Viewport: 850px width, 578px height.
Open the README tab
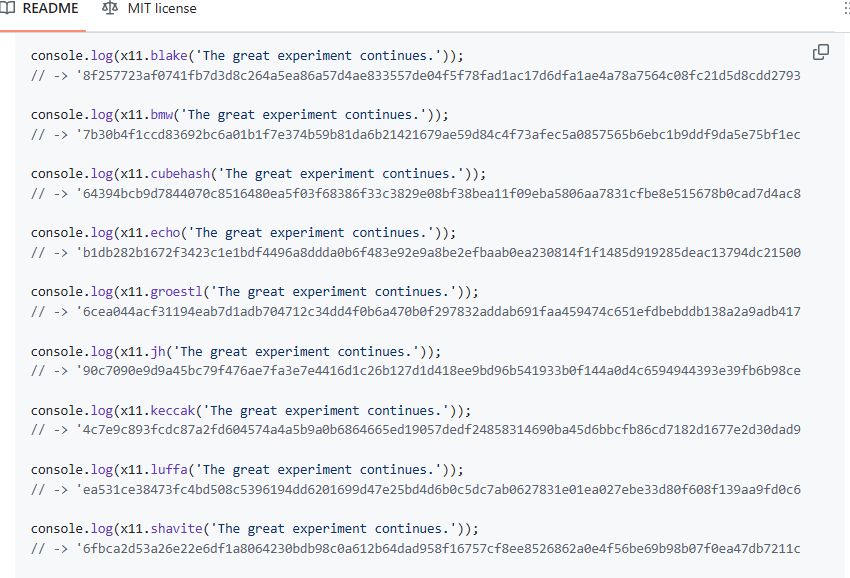tap(39, 9)
